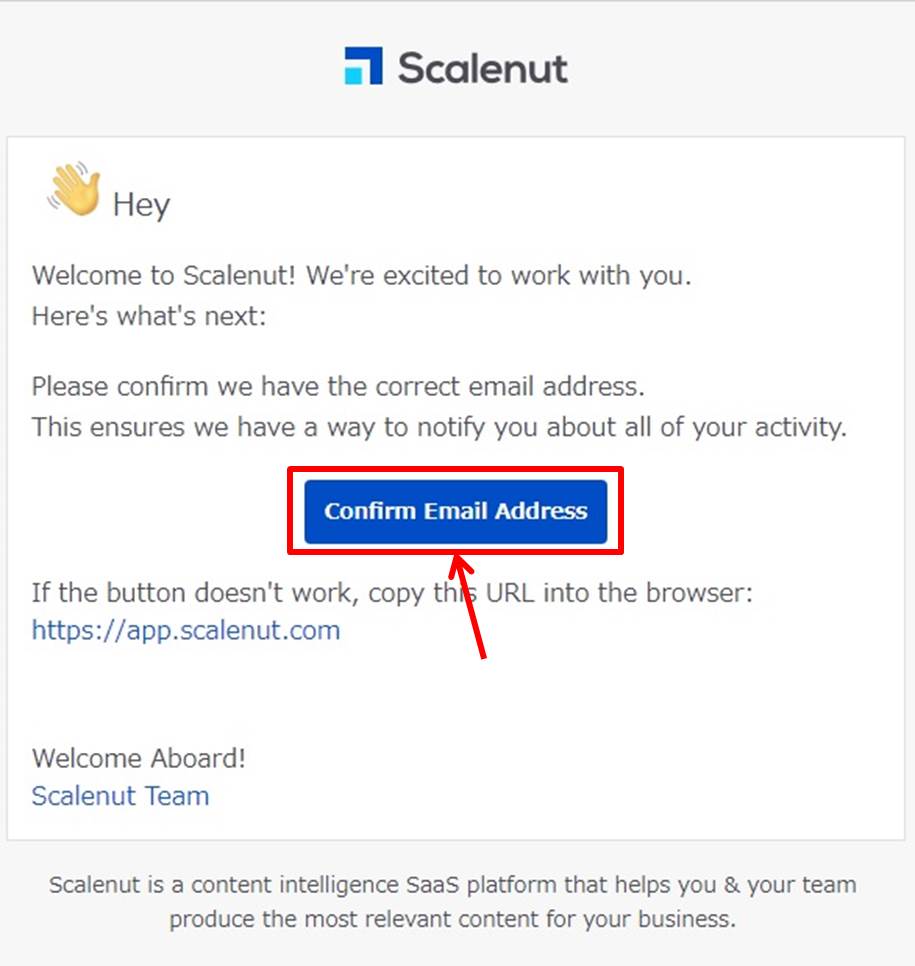This screenshot has width=915, height=966.
Task: Click the waving hand emoji
Action: [x=74, y=189]
